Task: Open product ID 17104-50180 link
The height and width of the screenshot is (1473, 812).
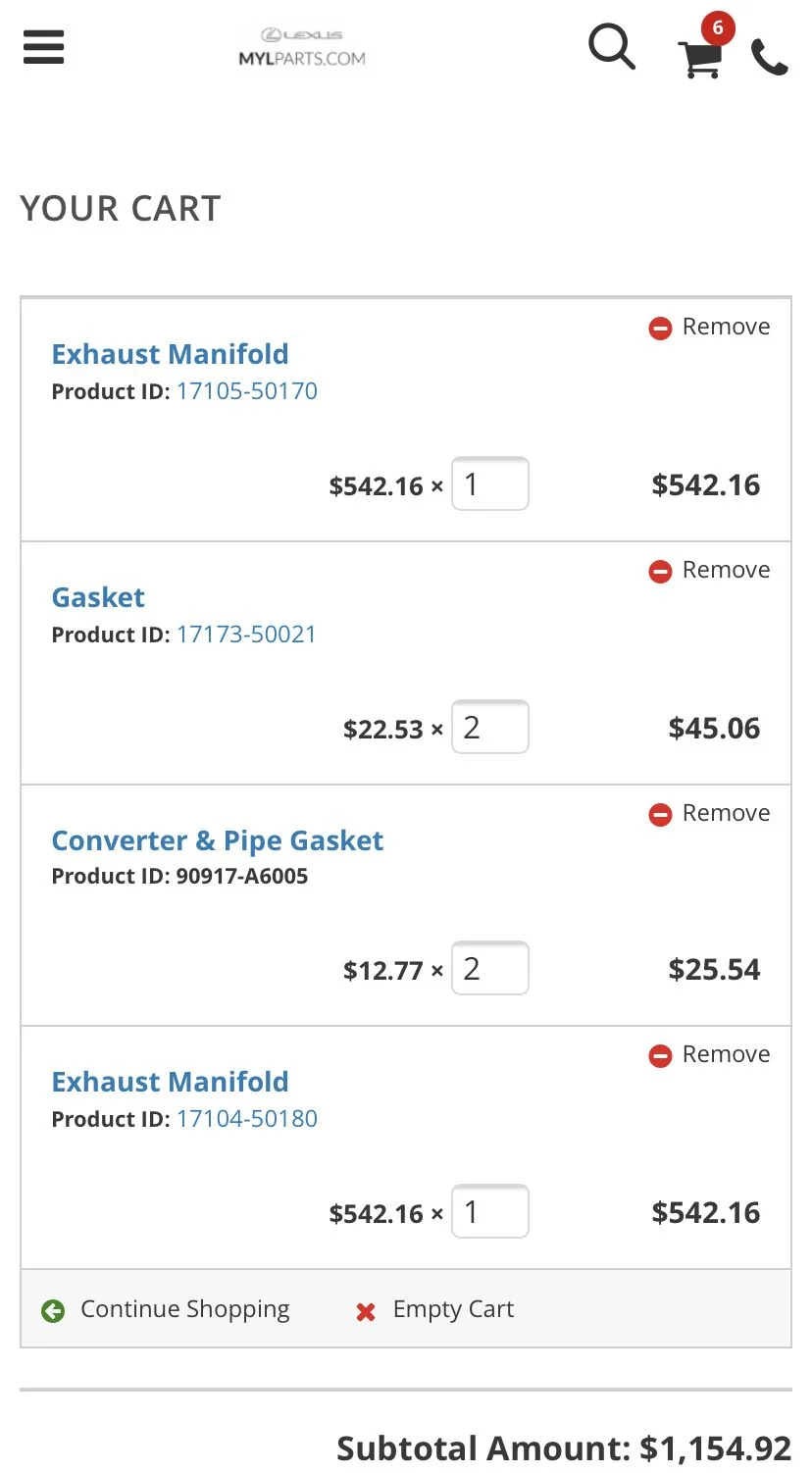Action: [x=247, y=1119]
